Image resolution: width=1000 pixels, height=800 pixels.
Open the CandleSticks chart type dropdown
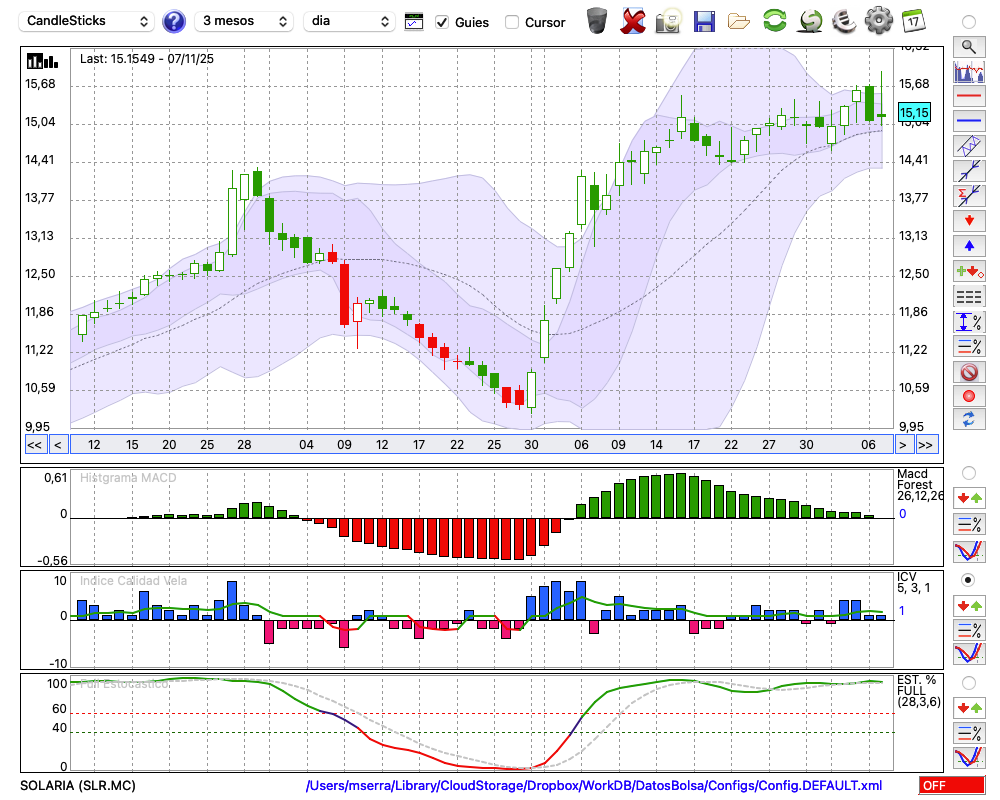click(88, 21)
